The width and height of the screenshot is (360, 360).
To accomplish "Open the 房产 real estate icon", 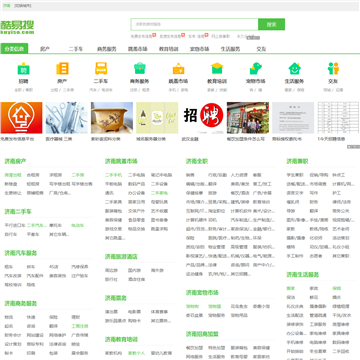I will (x=62, y=68).
